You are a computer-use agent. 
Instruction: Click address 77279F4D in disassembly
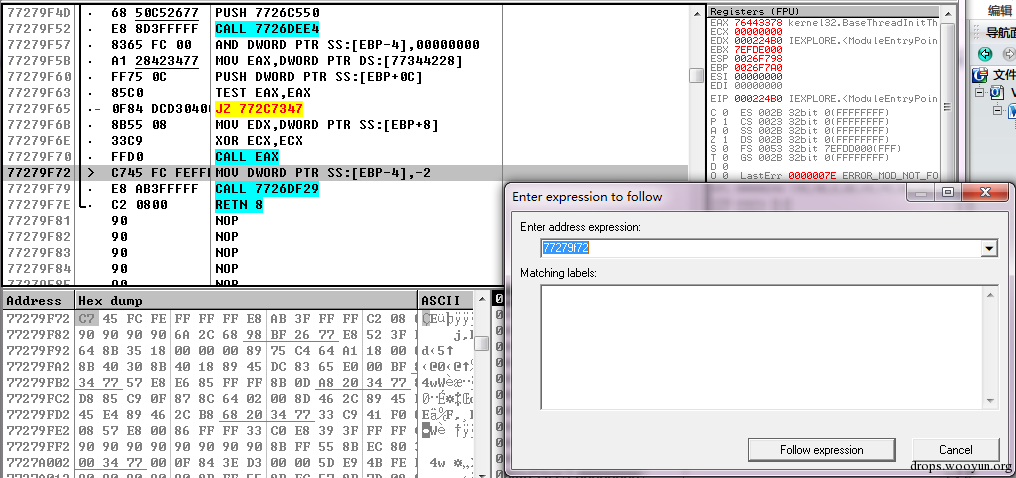pos(38,13)
